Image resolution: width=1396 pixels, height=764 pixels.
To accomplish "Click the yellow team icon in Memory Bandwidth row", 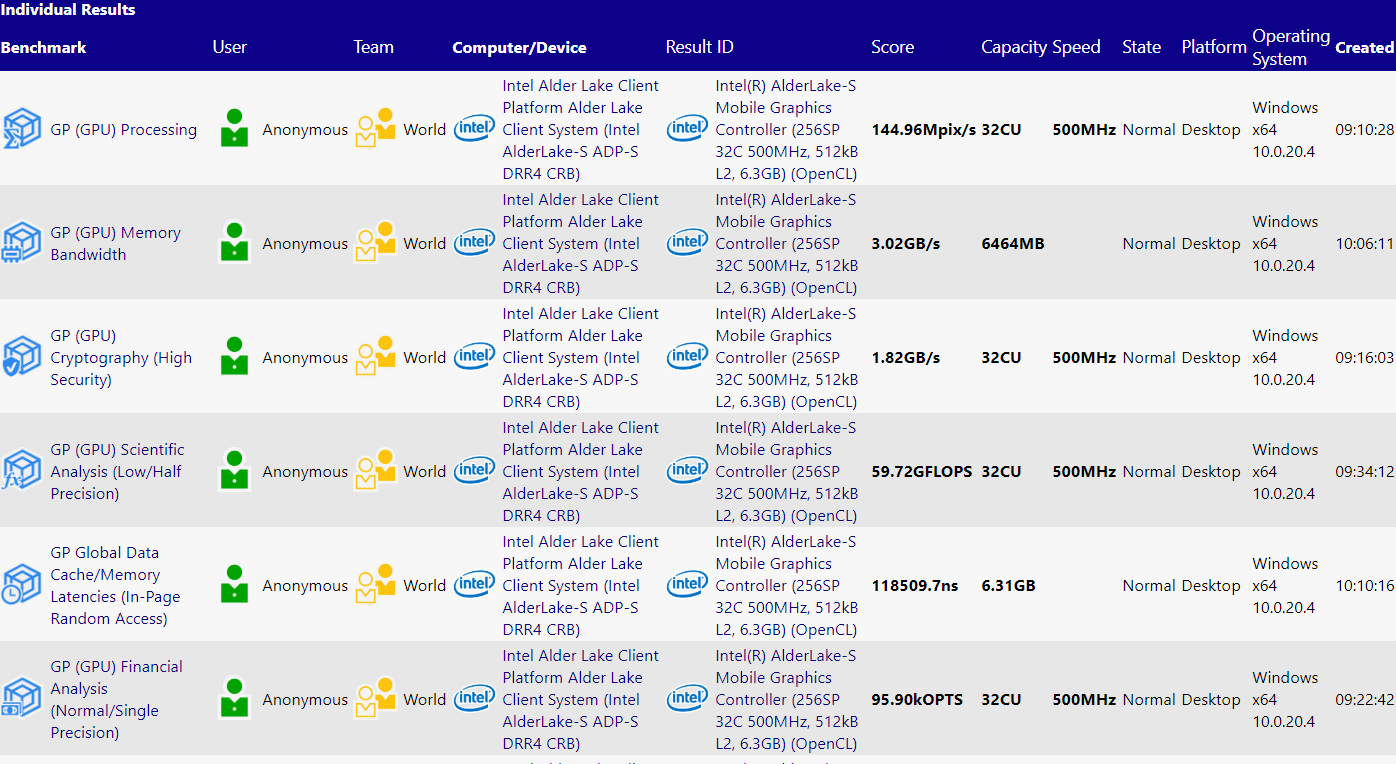I will pos(376,243).
